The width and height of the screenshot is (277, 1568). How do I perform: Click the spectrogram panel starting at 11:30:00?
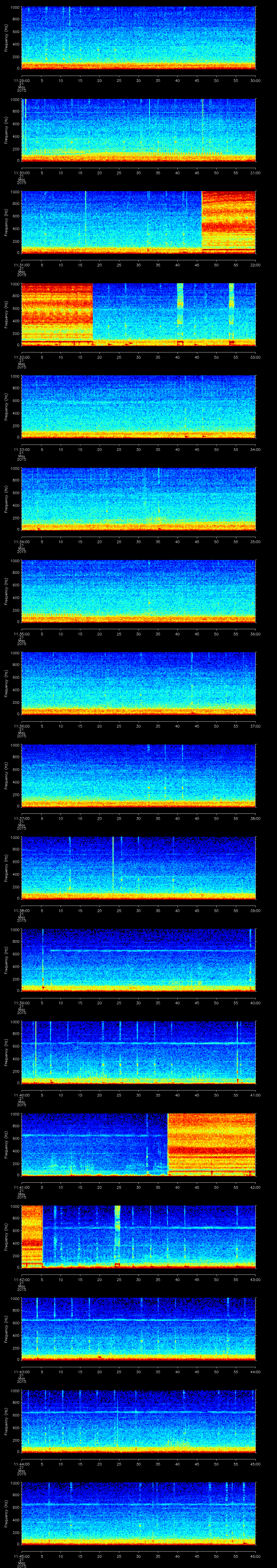[x=139, y=130]
